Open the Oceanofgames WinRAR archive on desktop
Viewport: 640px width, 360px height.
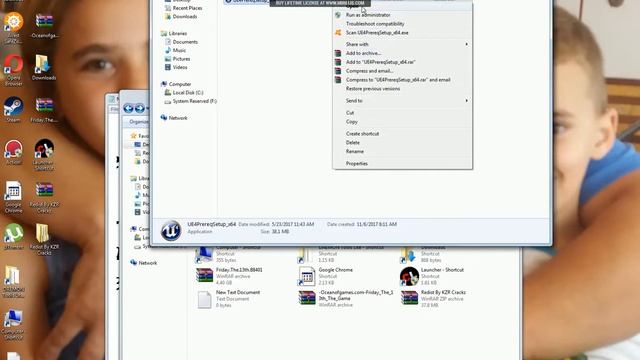tap(44, 25)
